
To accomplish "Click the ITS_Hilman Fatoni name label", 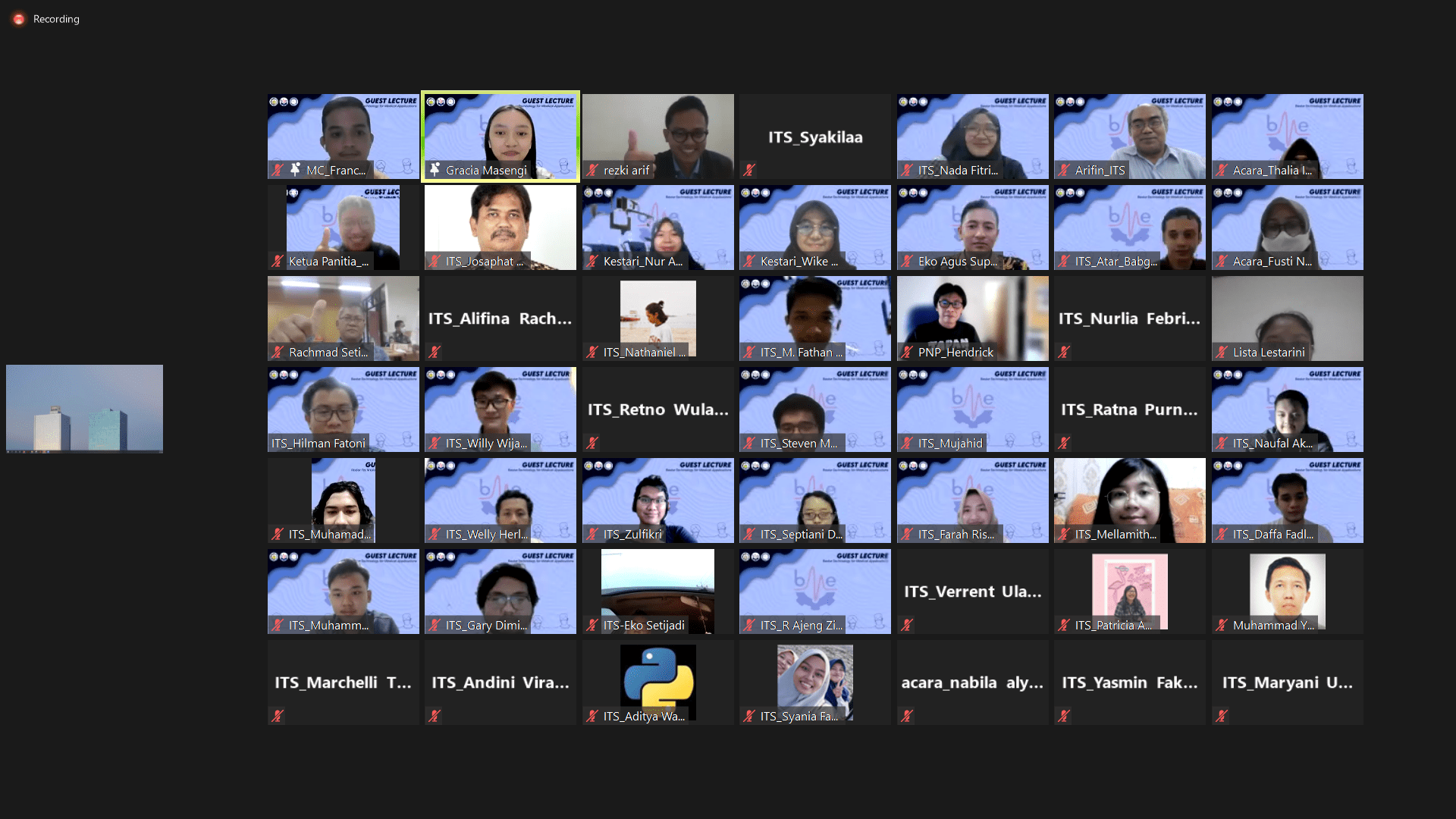I will [318, 444].
